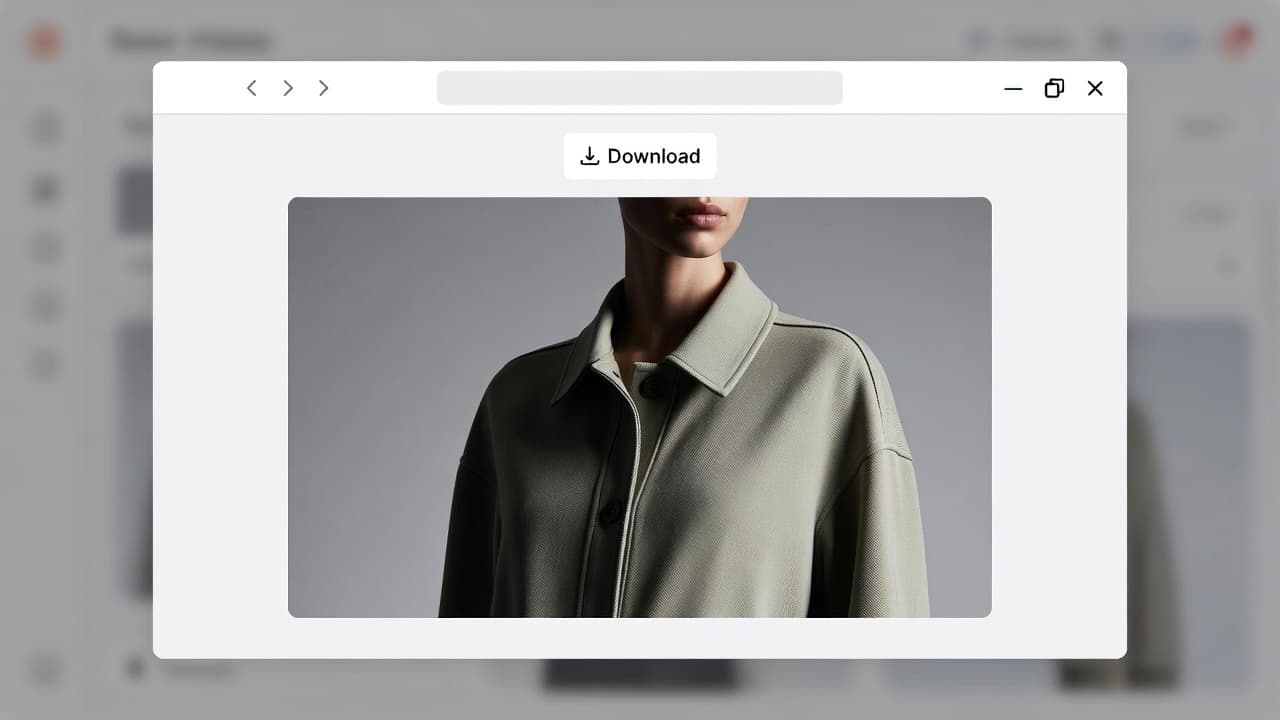Click the back chevron in the preview window
Screen dimensions: 1280x720
coord(252,88)
